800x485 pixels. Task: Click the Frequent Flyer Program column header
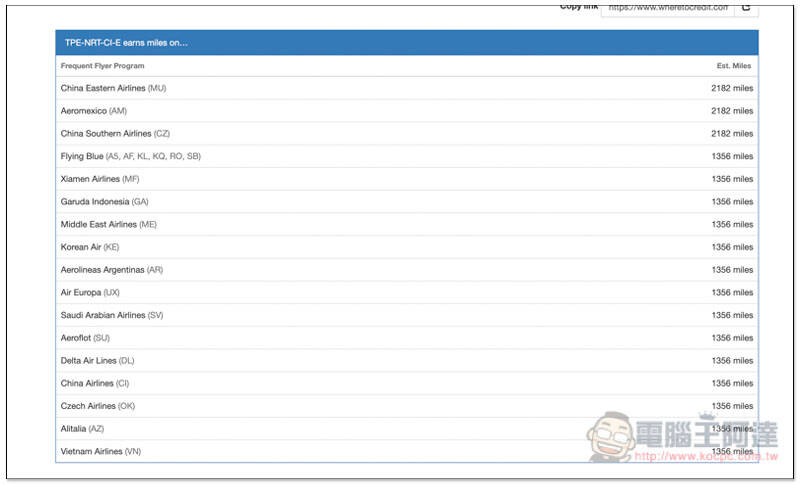(103, 66)
